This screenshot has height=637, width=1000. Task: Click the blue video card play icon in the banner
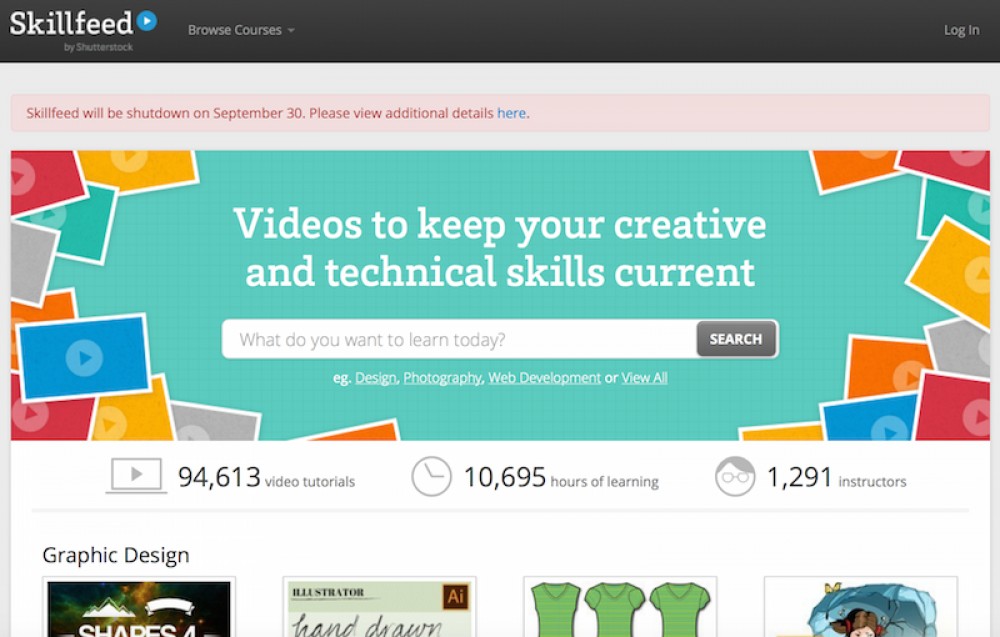pos(84,357)
